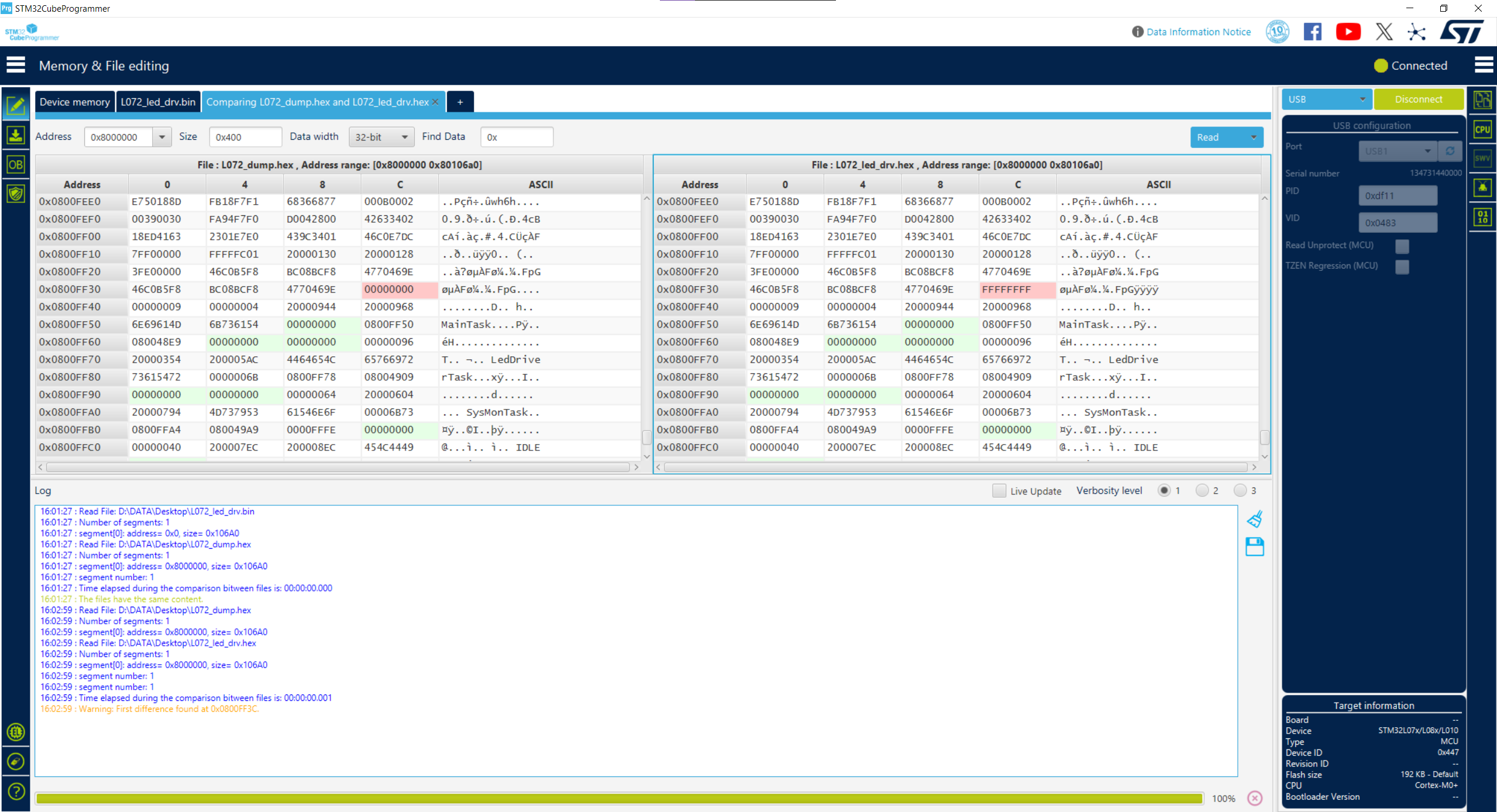This screenshot has height=812, width=1497.
Task: Clear the log with the broom icon
Action: (1255, 519)
